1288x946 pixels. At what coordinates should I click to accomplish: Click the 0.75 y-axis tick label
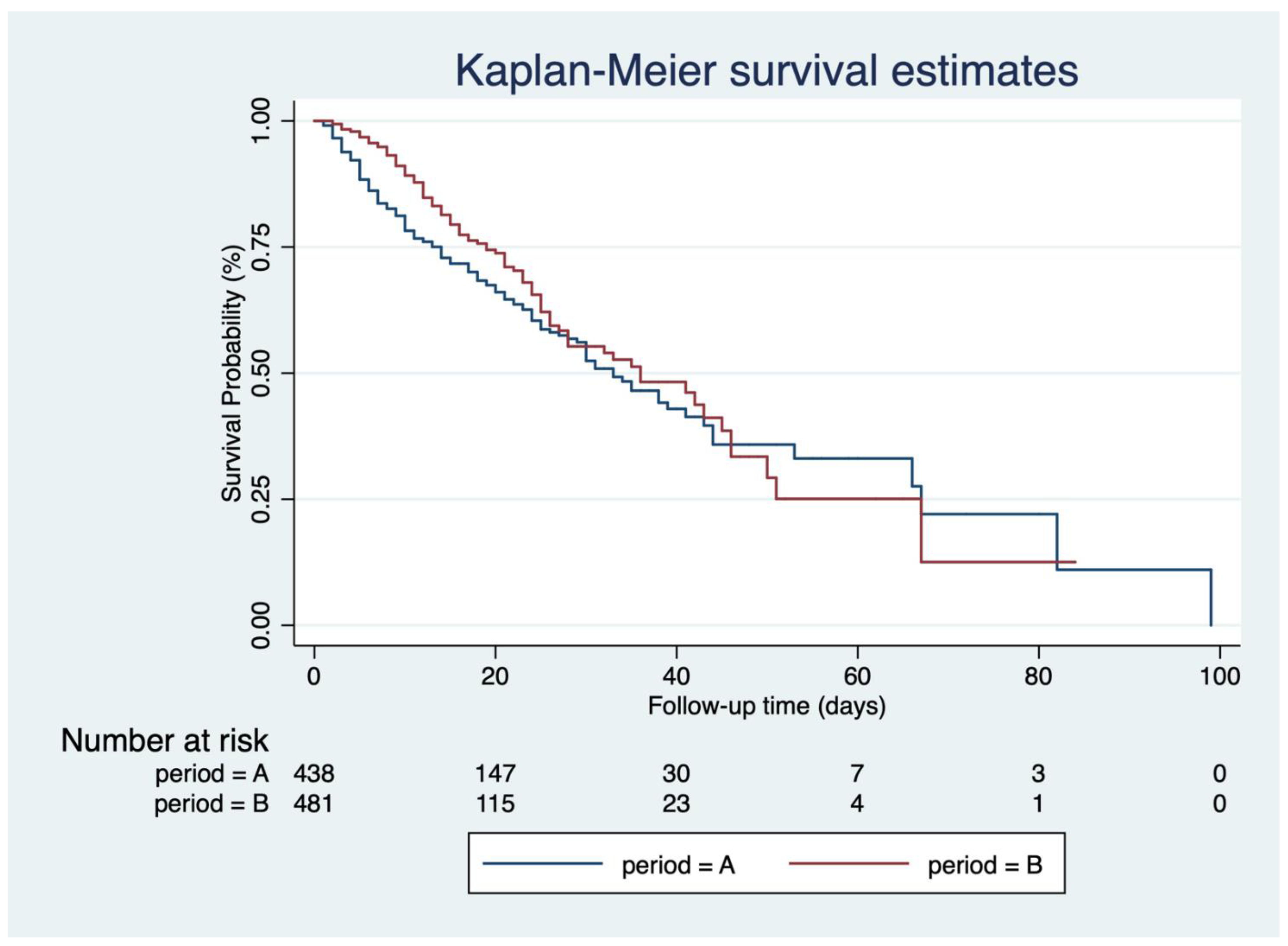click(x=261, y=247)
